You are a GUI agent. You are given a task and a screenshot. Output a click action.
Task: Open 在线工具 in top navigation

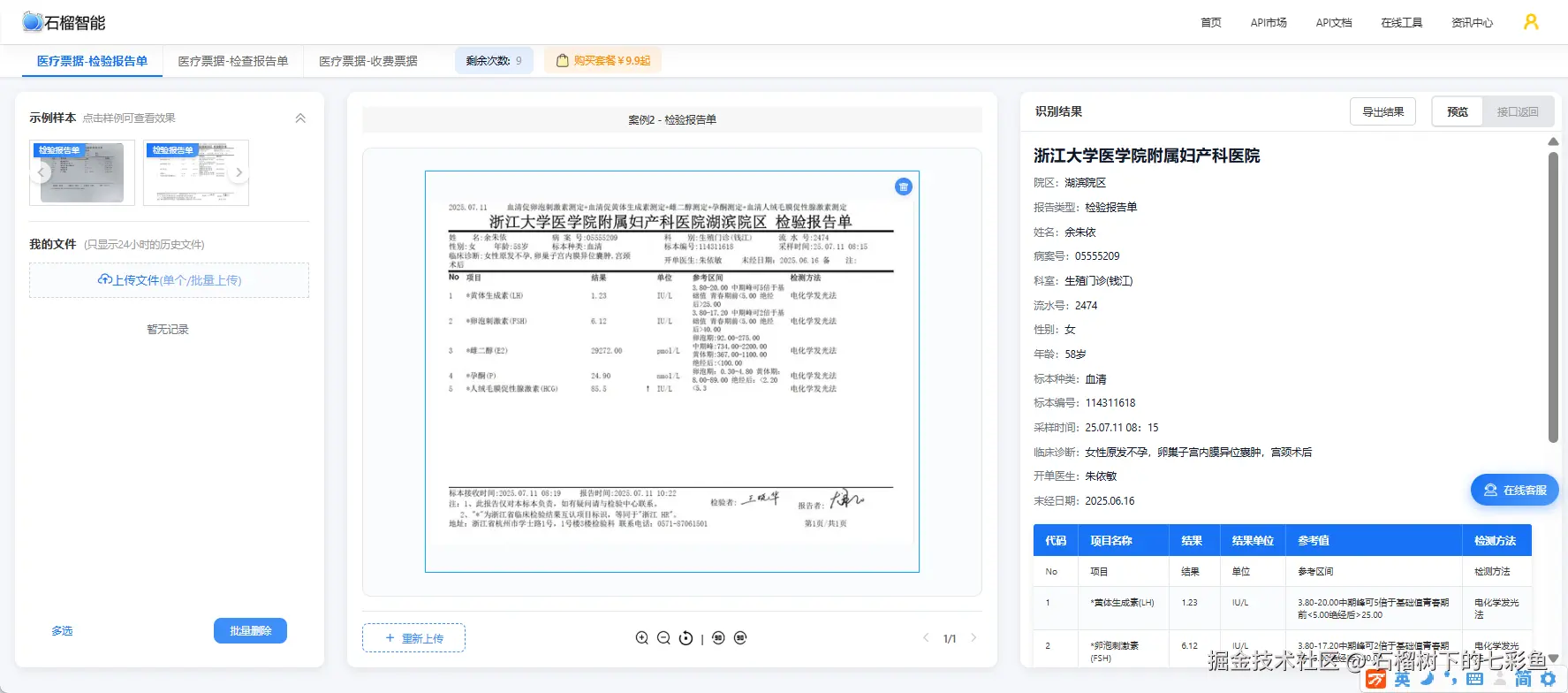click(x=1402, y=23)
